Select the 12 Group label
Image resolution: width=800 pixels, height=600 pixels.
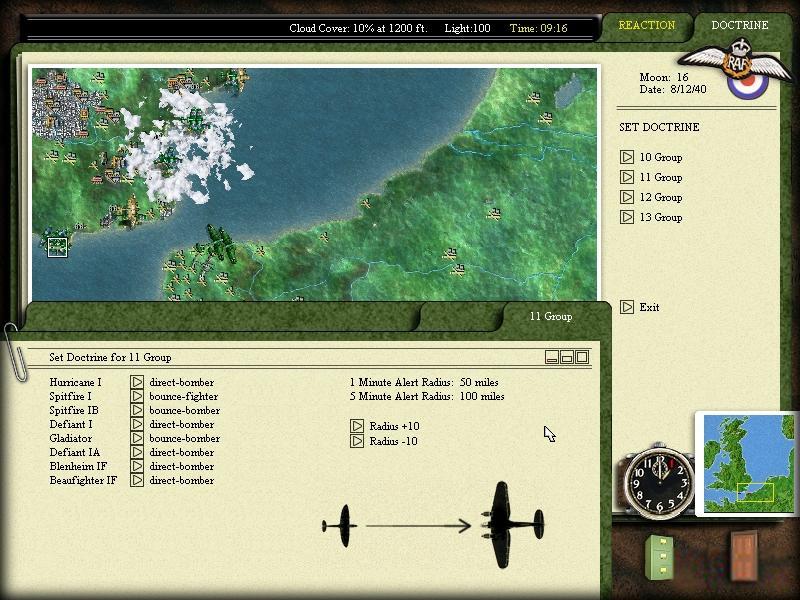point(661,197)
